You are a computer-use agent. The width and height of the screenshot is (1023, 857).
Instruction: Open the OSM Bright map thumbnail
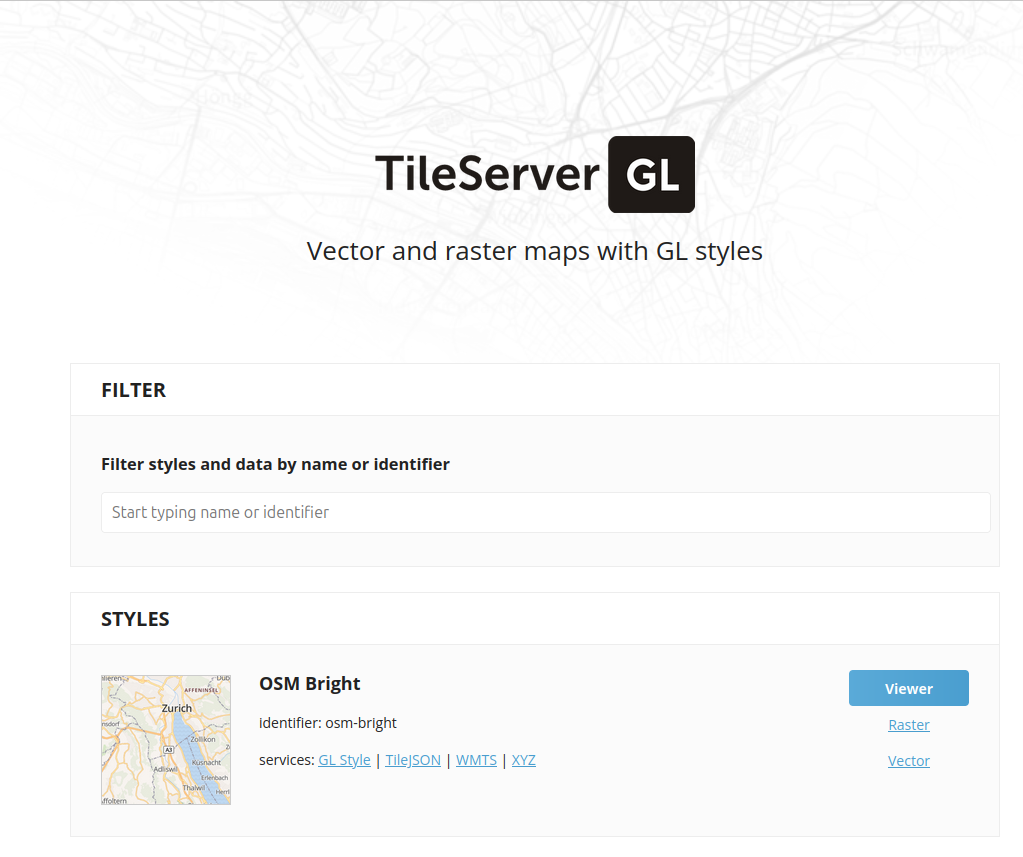pos(165,739)
